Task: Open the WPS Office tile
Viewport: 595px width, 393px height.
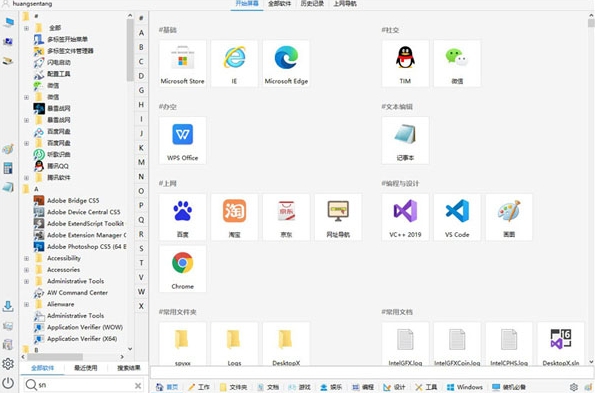Action: pyautogui.click(x=183, y=140)
